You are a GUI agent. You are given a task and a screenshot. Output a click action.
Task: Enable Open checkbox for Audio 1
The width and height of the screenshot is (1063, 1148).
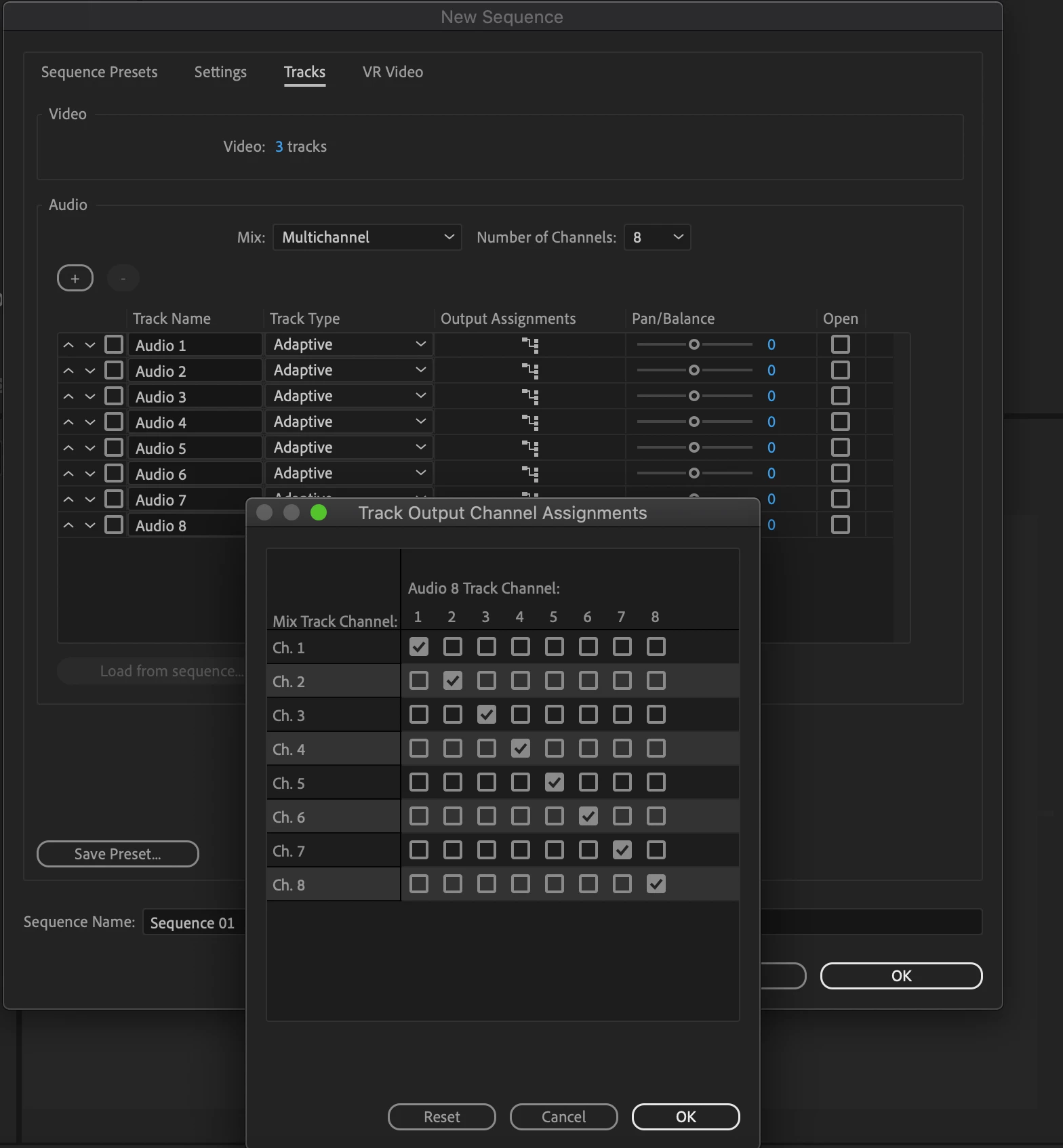pos(841,344)
